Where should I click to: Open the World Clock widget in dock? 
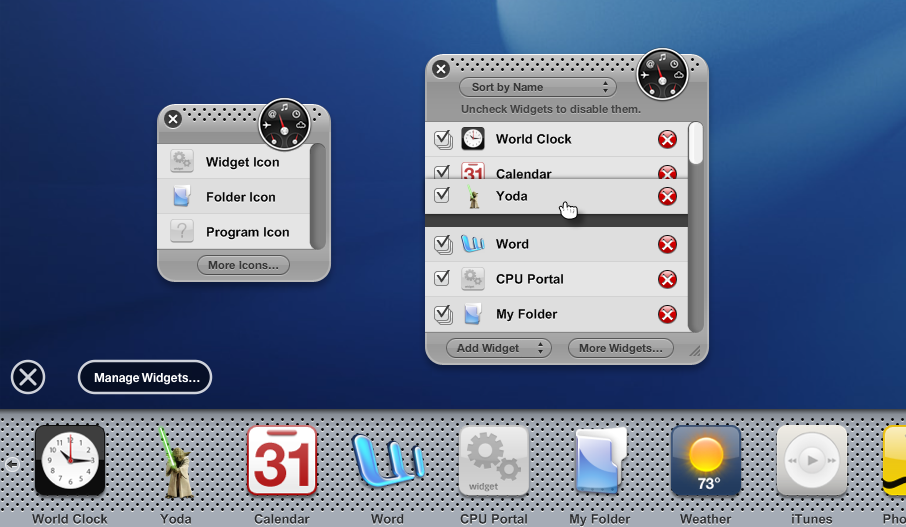[x=70, y=461]
